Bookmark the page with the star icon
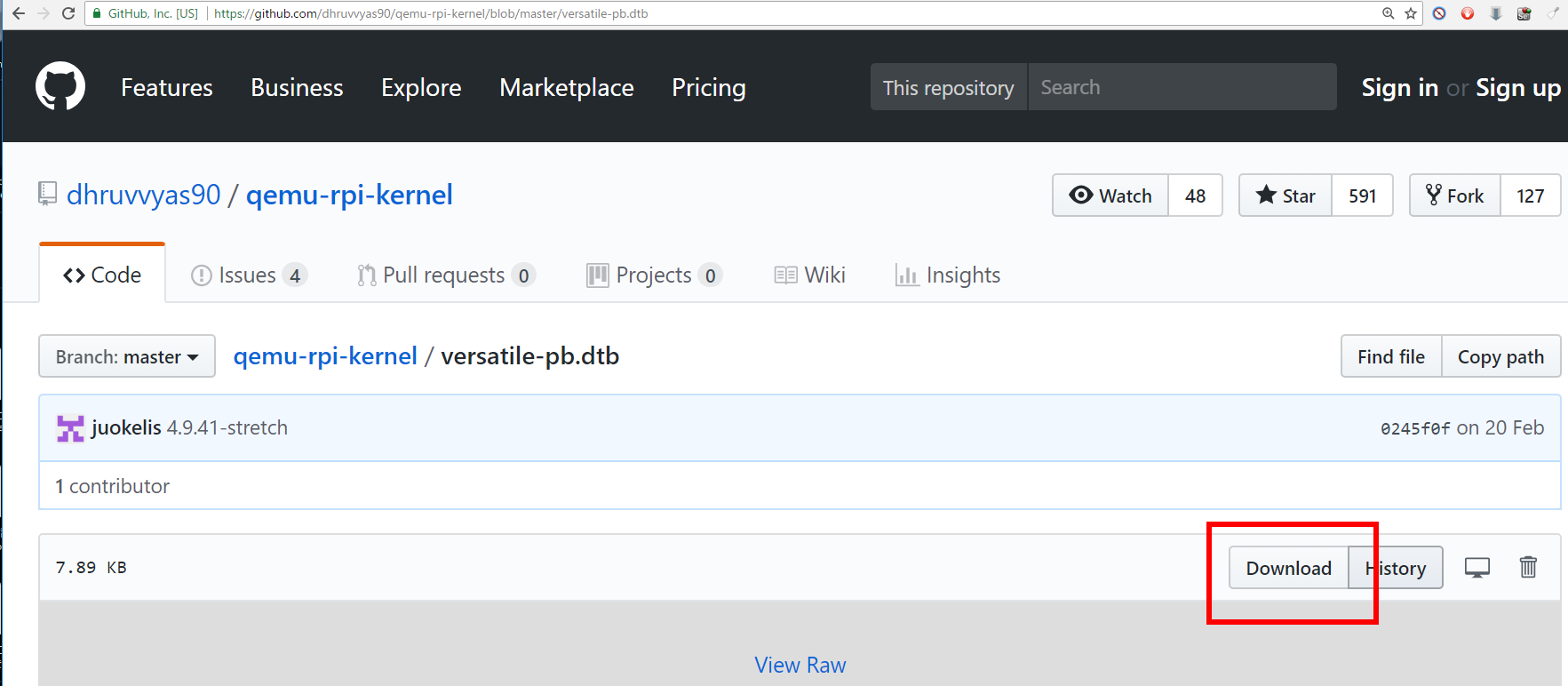Image resolution: width=1568 pixels, height=686 pixels. pos(1411,13)
